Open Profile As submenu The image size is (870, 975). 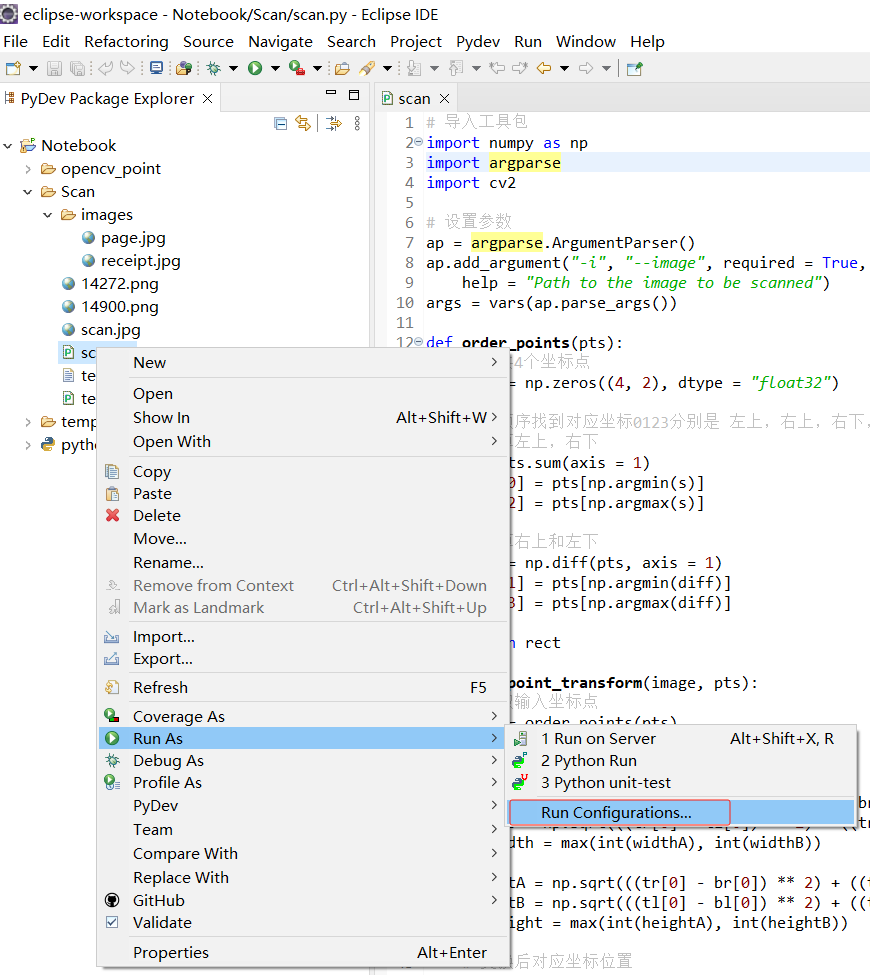303,783
